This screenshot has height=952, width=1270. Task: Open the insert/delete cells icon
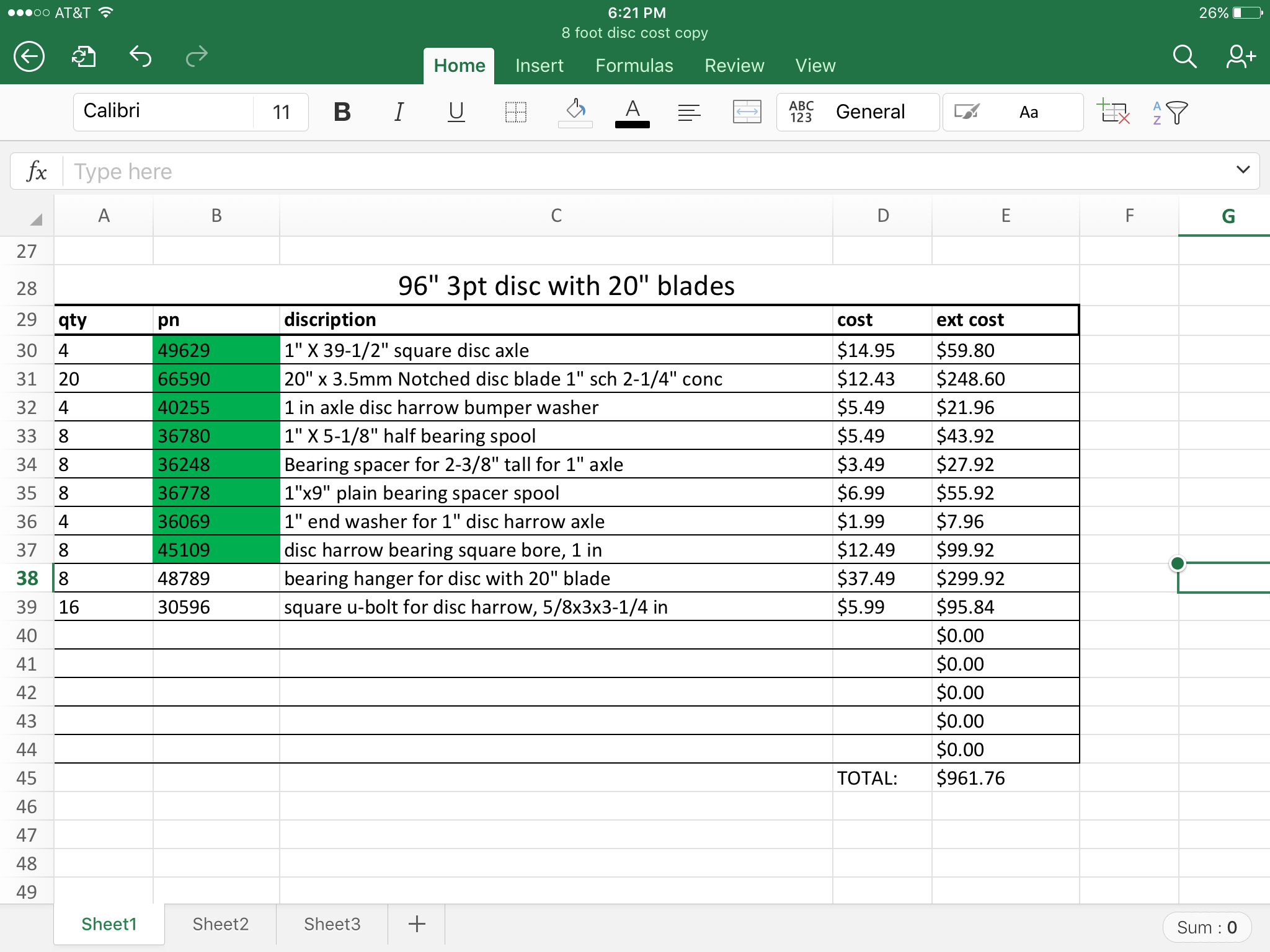pos(1113,112)
